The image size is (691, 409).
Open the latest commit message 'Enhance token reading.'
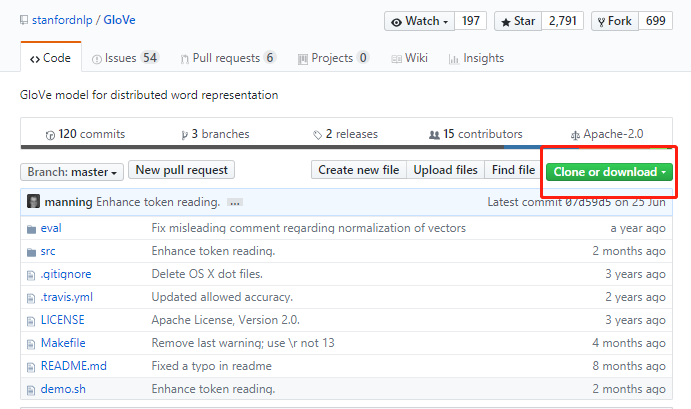158,202
